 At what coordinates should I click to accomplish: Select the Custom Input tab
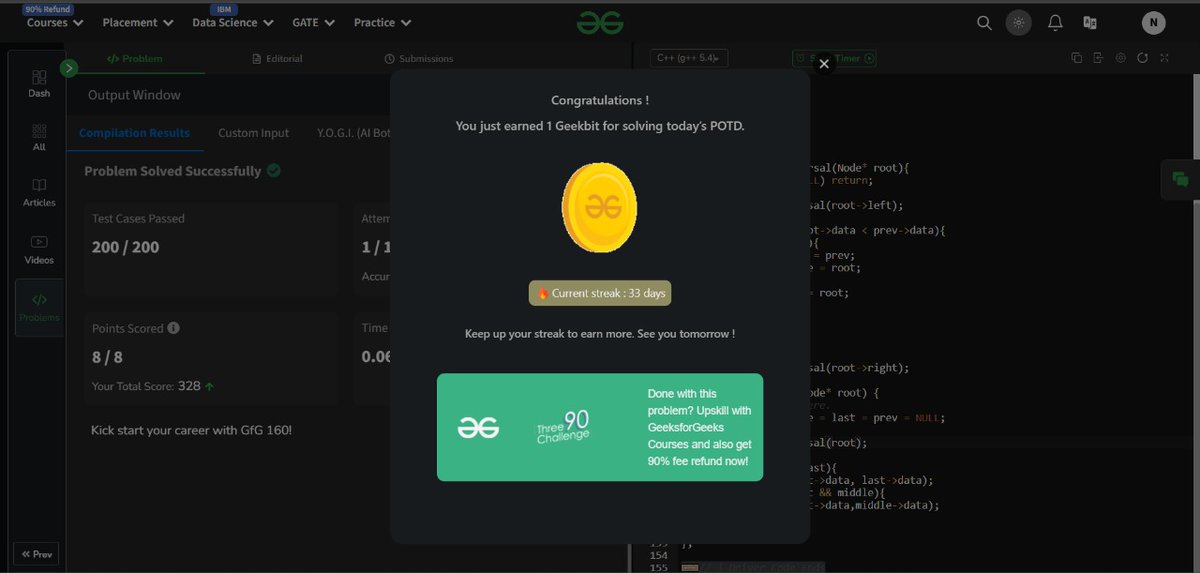coord(254,133)
